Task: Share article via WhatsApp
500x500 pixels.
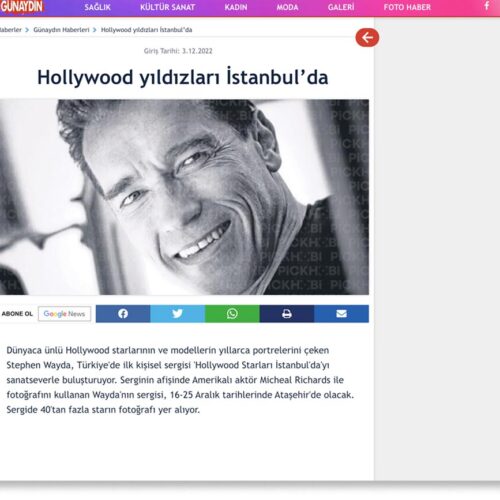Action: click(232, 314)
